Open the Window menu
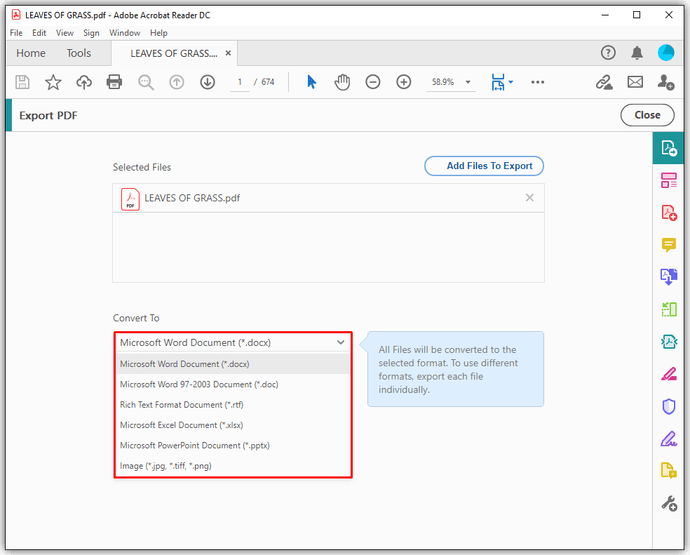 coord(125,33)
